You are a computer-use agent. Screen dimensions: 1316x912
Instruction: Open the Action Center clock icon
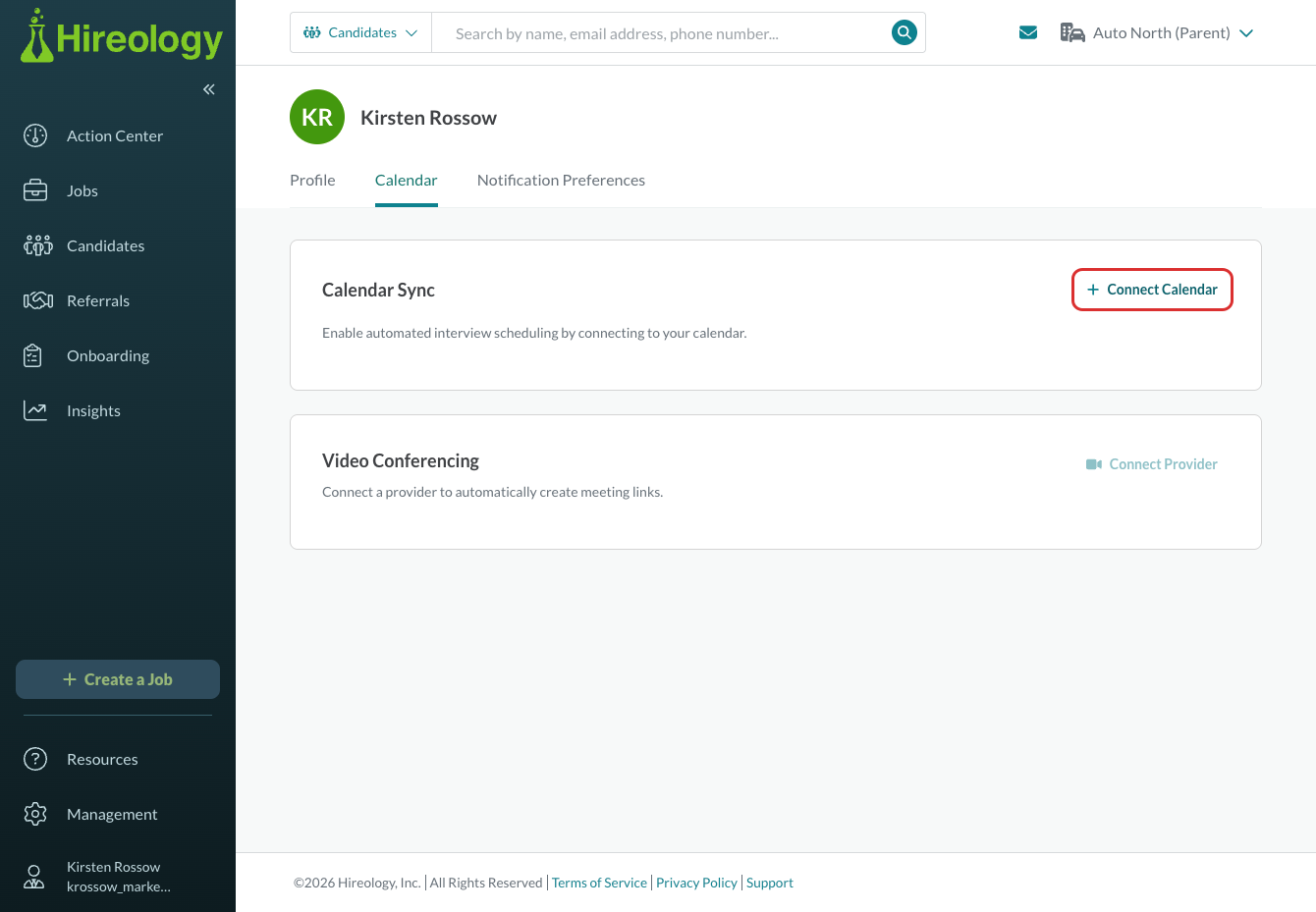point(35,135)
